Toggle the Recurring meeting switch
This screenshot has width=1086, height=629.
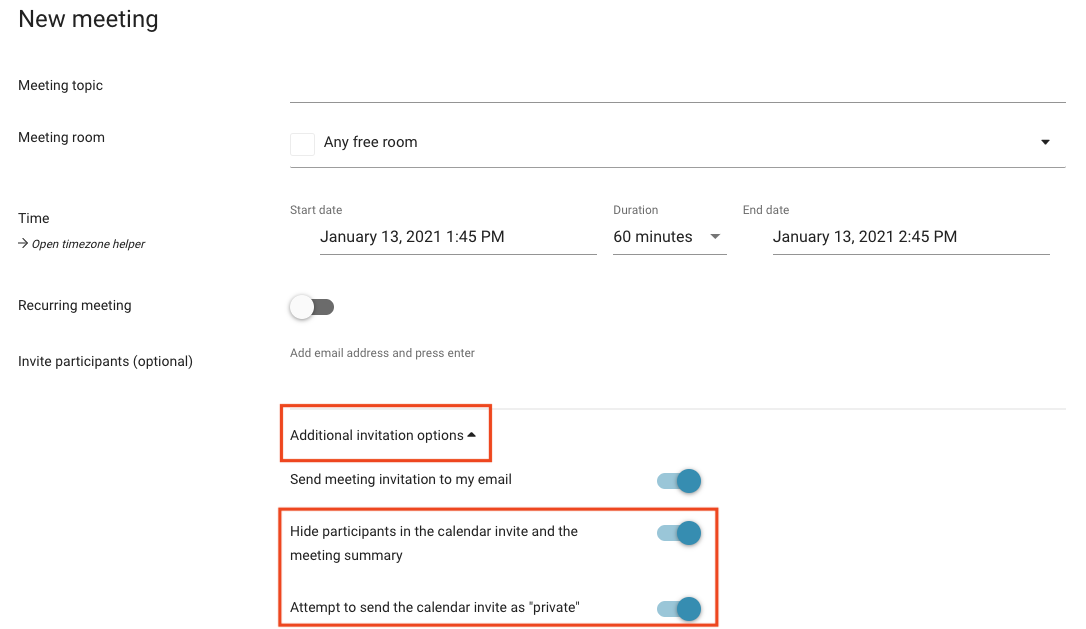coord(312,307)
